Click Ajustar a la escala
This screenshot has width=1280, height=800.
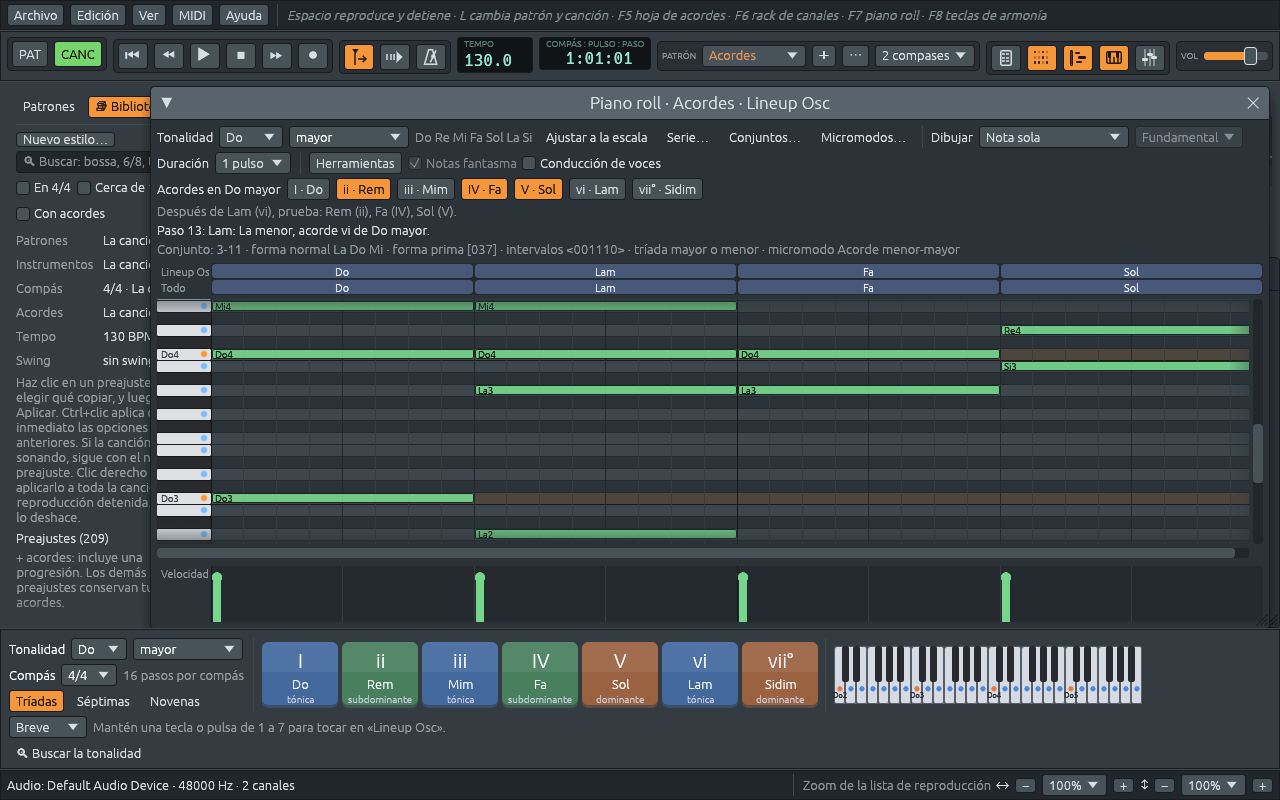(x=596, y=137)
